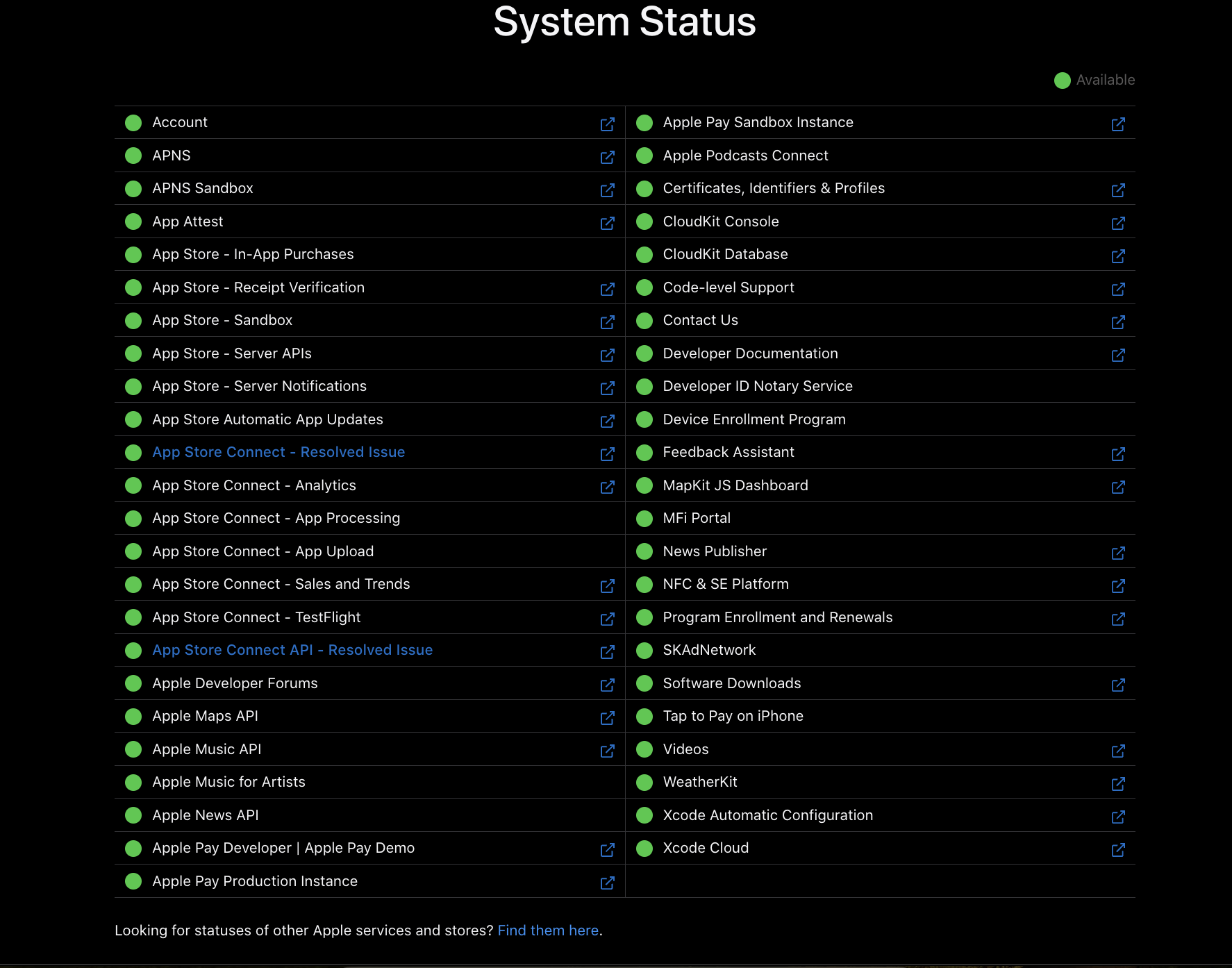This screenshot has width=1232, height=968.
Task: Open Receipt Verification external link icon
Action: click(x=608, y=289)
